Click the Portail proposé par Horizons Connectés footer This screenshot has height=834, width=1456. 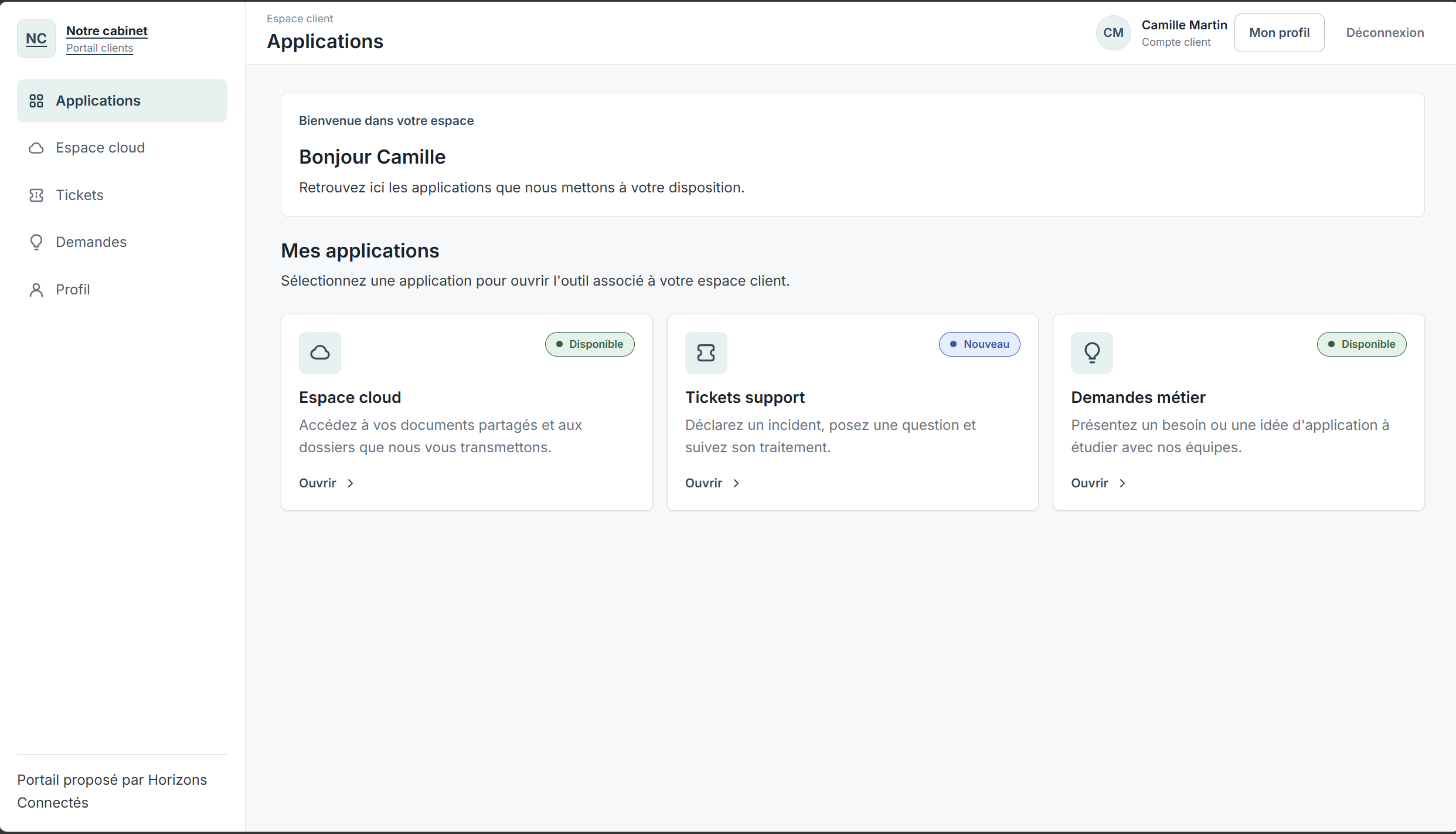click(112, 791)
